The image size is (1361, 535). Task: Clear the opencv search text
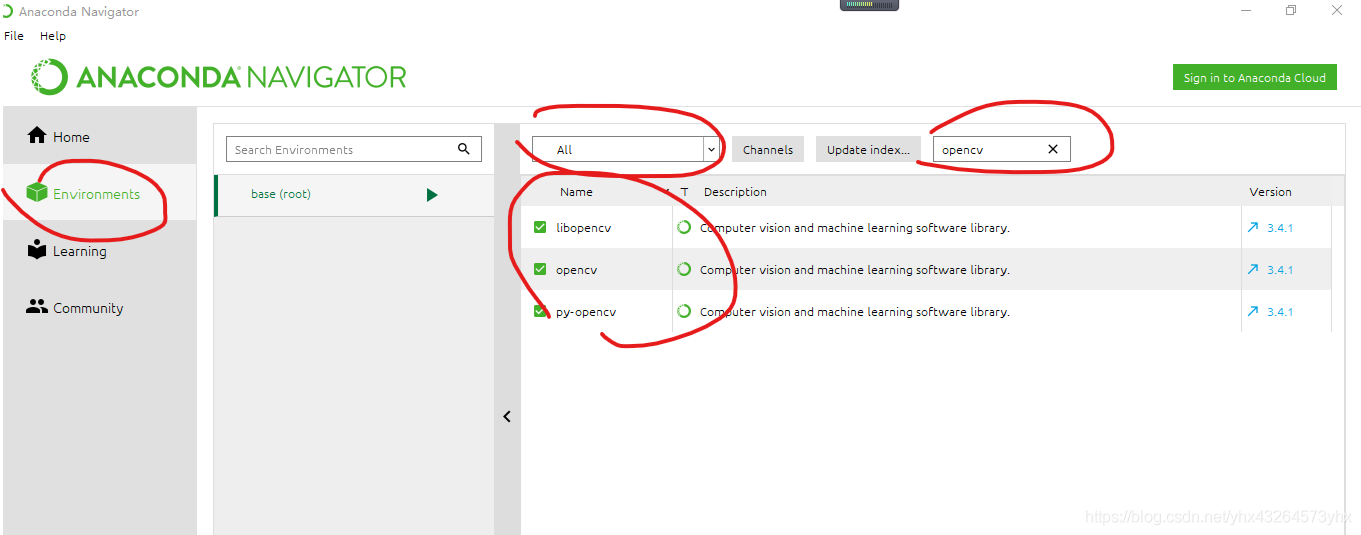pyautogui.click(x=1053, y=149)
